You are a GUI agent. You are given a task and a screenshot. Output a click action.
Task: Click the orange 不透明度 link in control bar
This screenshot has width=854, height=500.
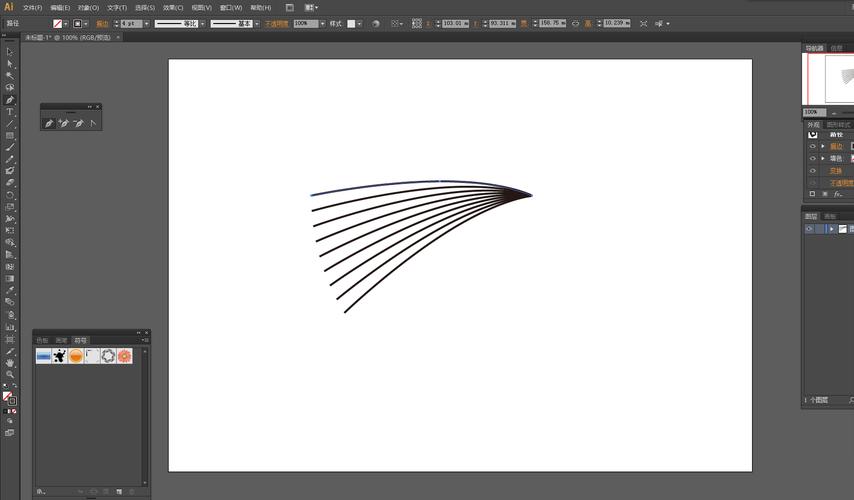[277, 23]
